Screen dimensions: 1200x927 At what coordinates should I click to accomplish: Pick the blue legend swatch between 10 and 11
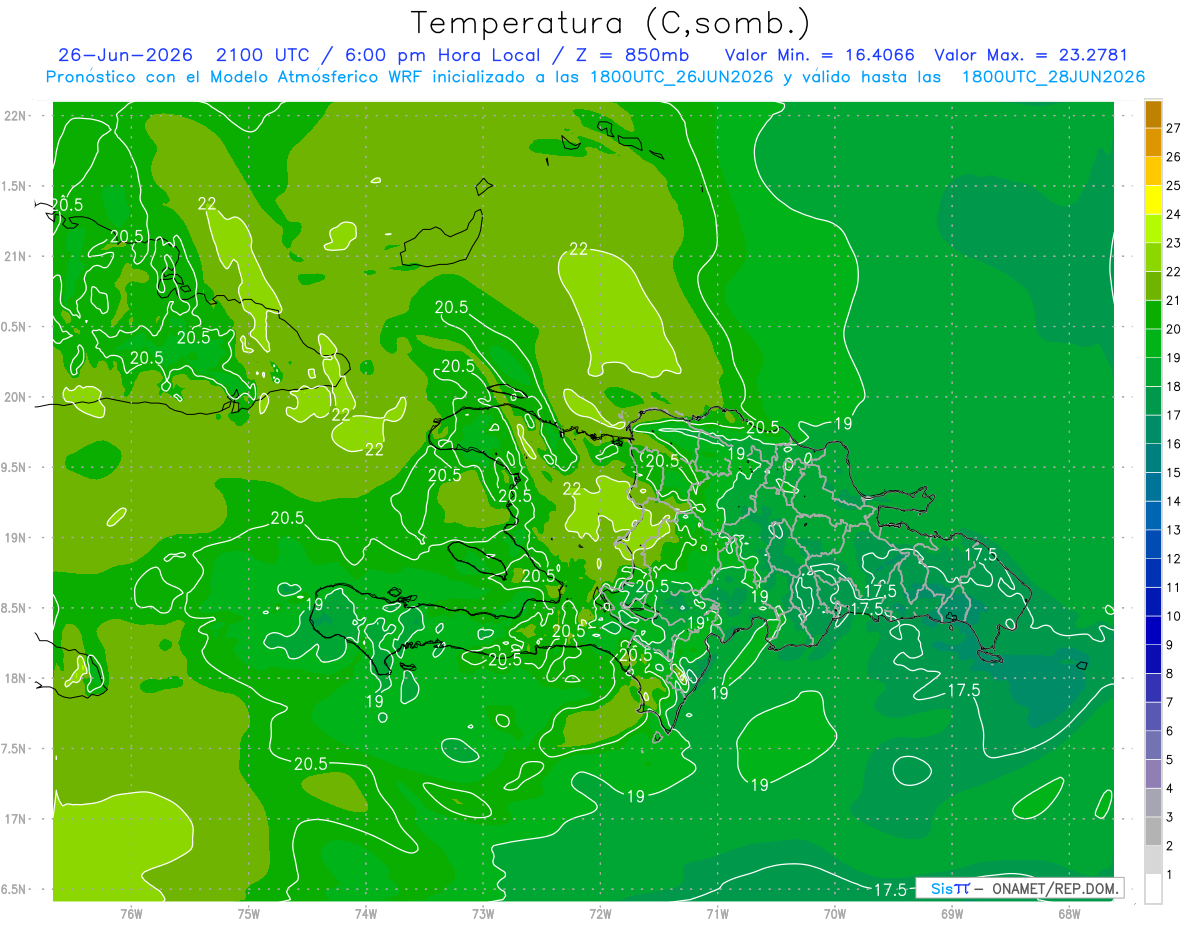point(1153,602)
